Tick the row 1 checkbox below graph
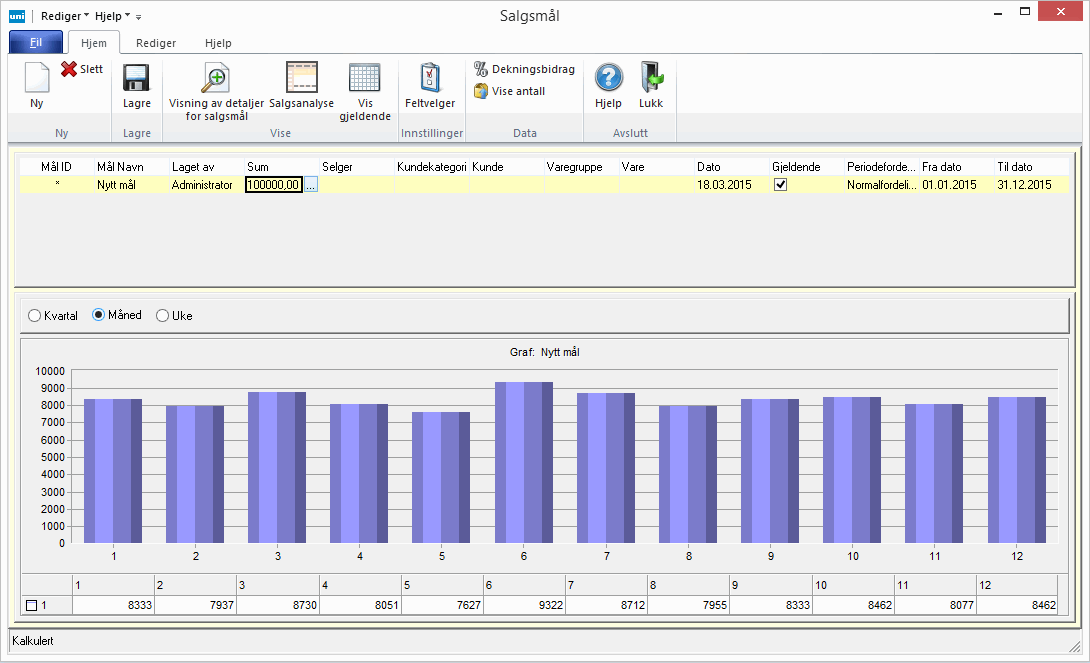 (x=31, y=605)
